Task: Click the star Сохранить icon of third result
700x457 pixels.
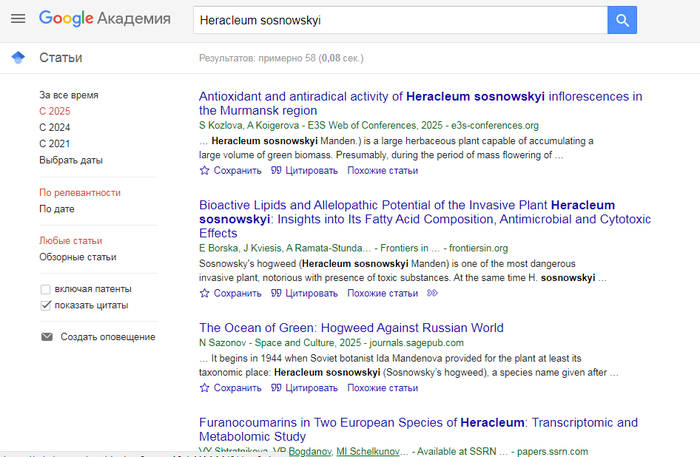Action: tap(205, 388)
